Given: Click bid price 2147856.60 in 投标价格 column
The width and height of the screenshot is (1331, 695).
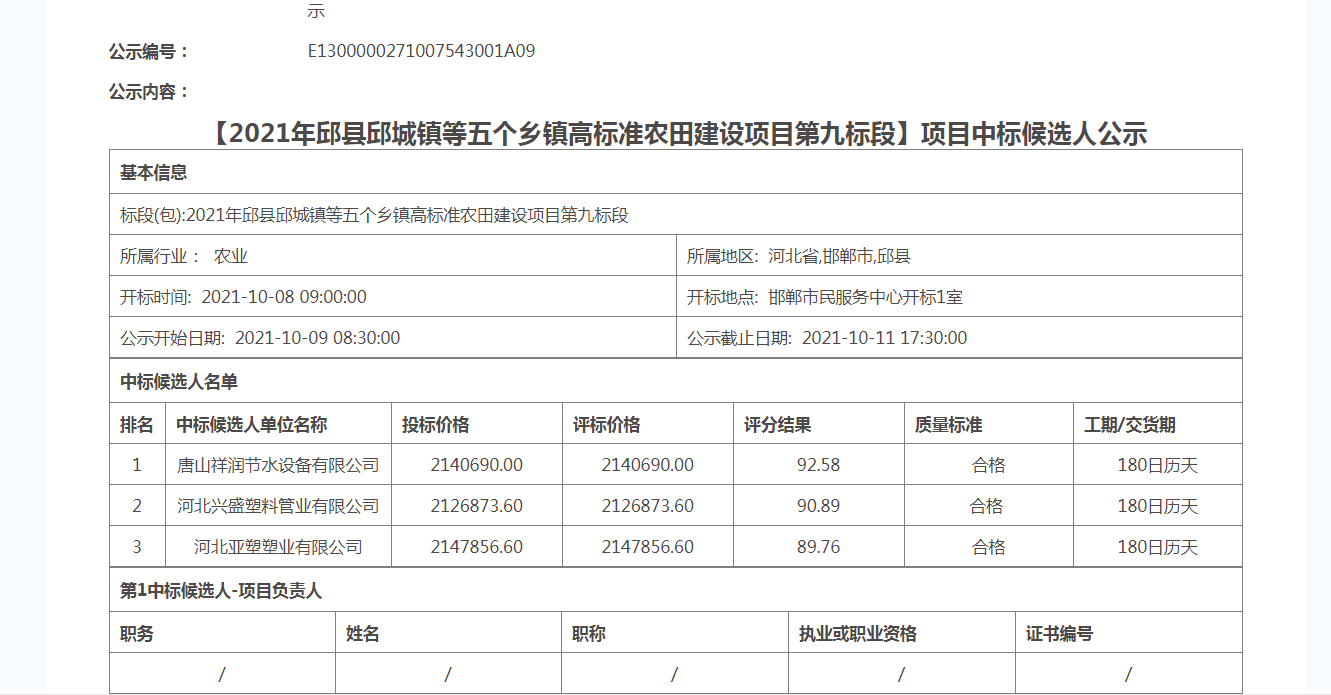Looking at the screenshot, I should (477, 547).
